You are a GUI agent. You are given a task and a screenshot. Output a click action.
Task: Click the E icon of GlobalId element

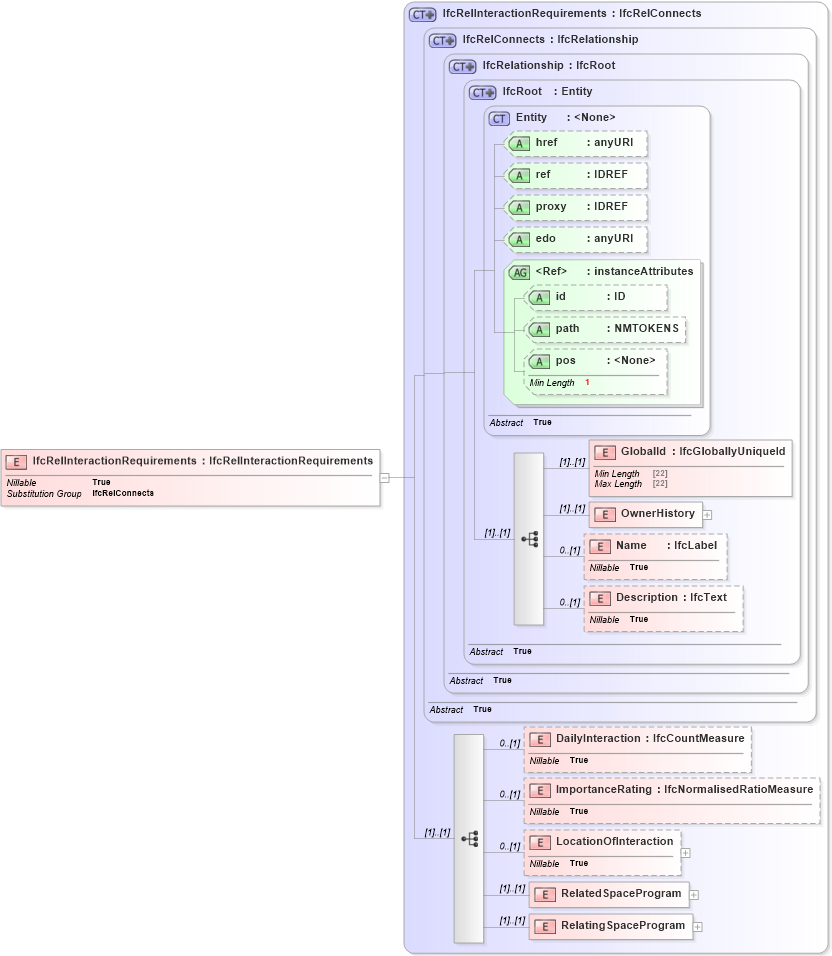pos(605,451)
